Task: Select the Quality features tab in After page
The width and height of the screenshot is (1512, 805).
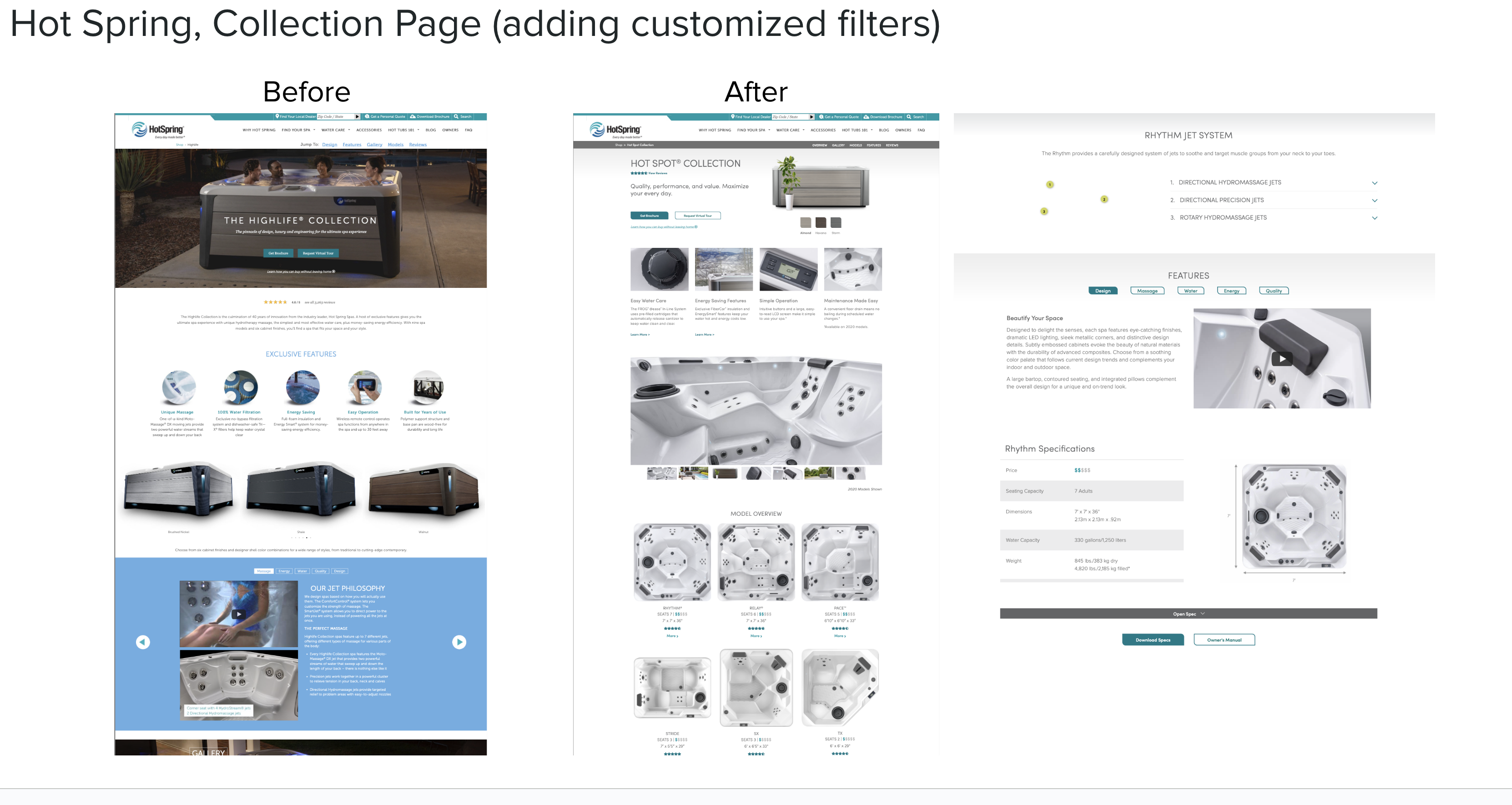Action: click(x=1274, y=291)
